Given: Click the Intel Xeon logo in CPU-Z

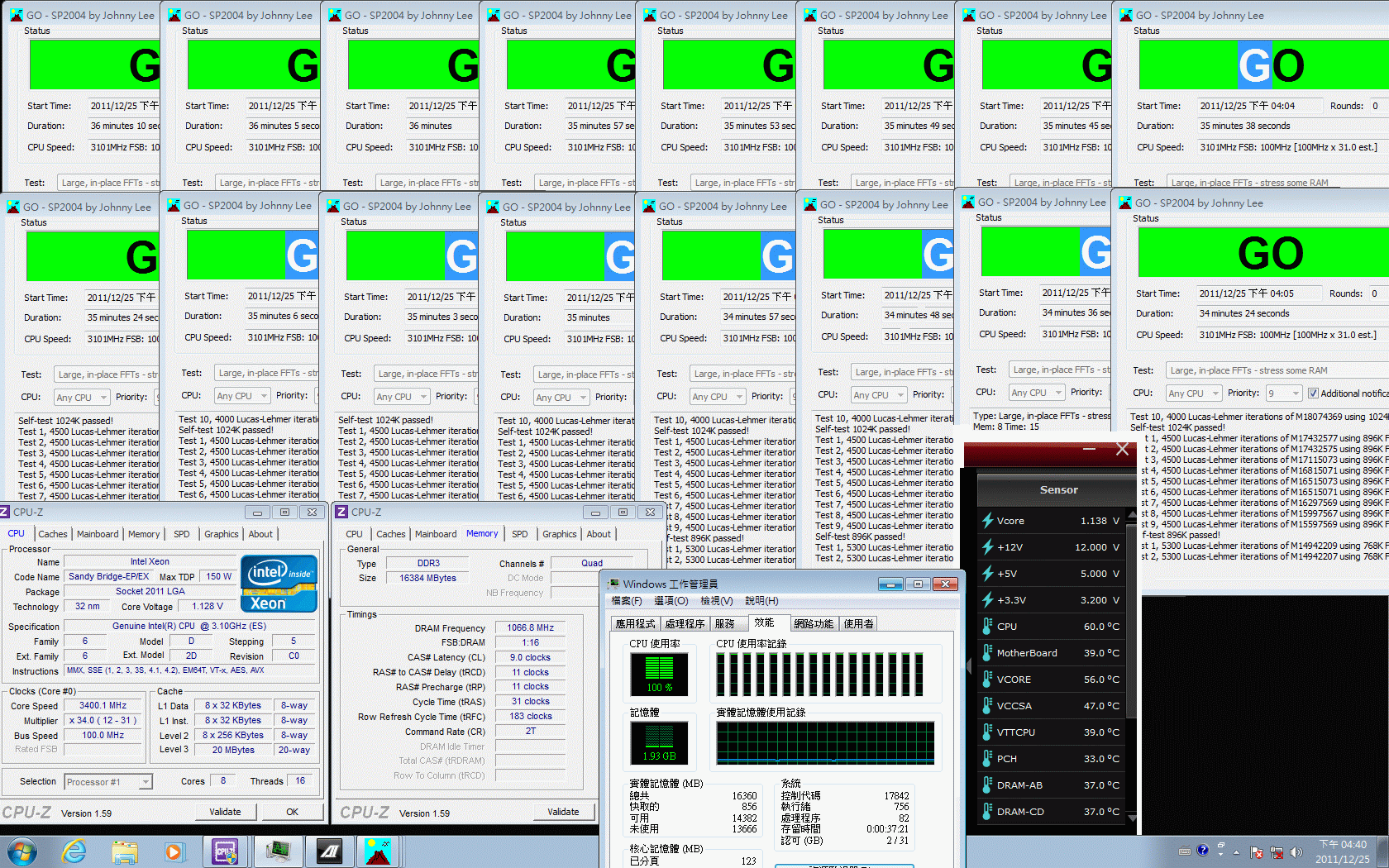Looking at the screenshot, I should pyautogui.click(x=279, y=584).
